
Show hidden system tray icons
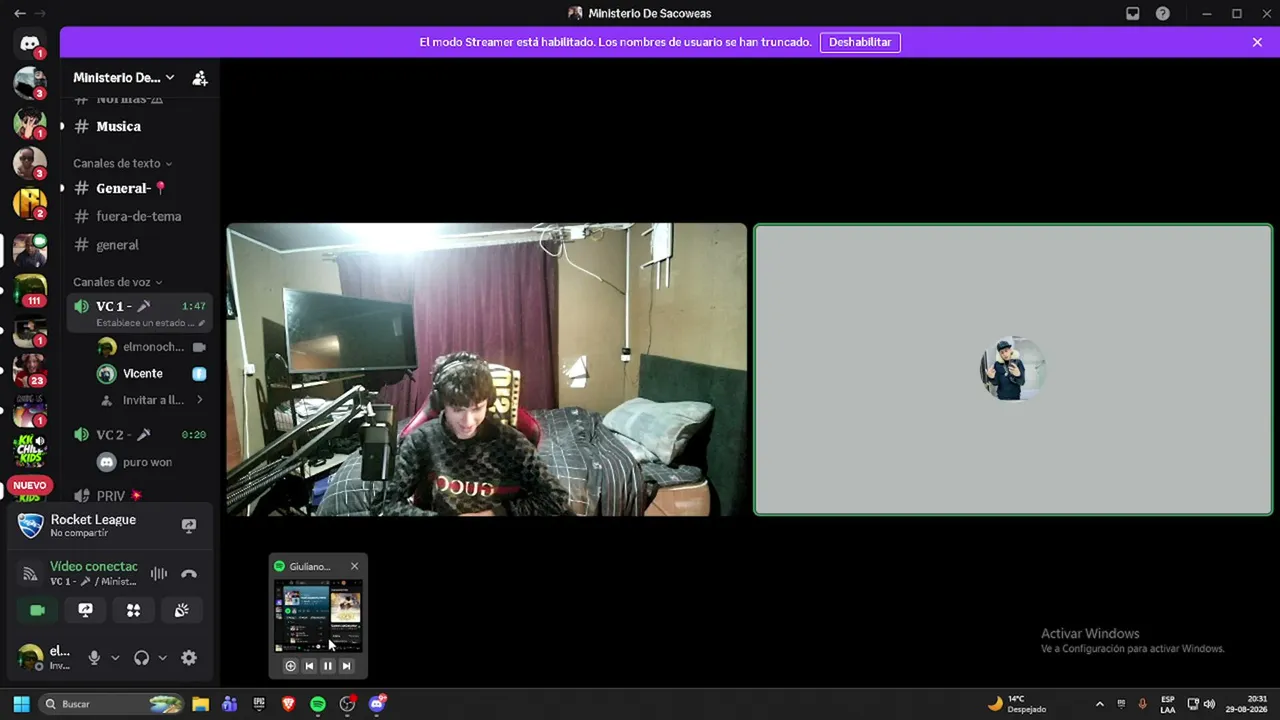[x=1100, y=704]
